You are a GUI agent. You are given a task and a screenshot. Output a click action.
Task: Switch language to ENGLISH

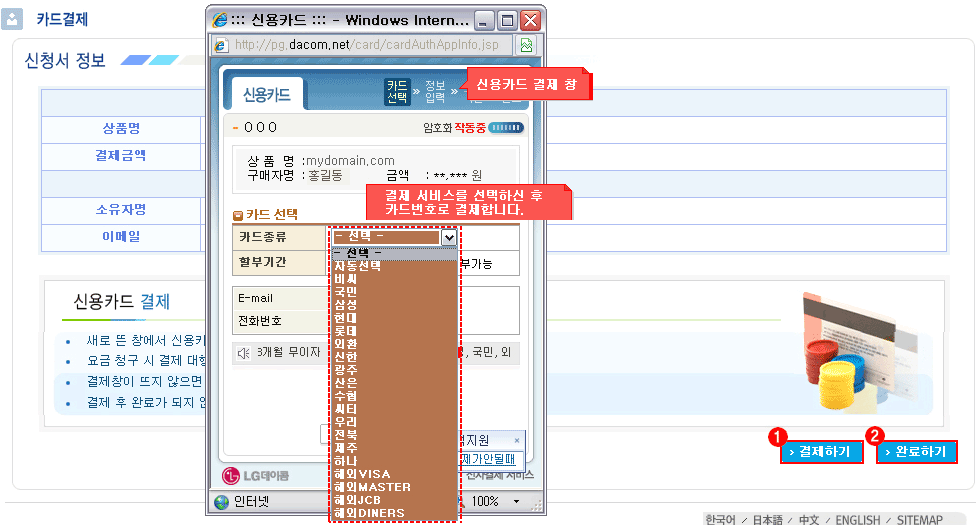857,520
